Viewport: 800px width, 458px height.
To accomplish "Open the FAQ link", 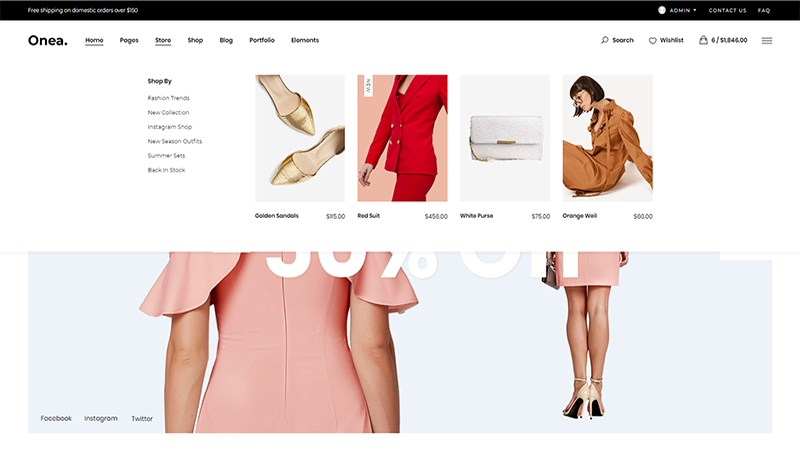I will point(764,10).
